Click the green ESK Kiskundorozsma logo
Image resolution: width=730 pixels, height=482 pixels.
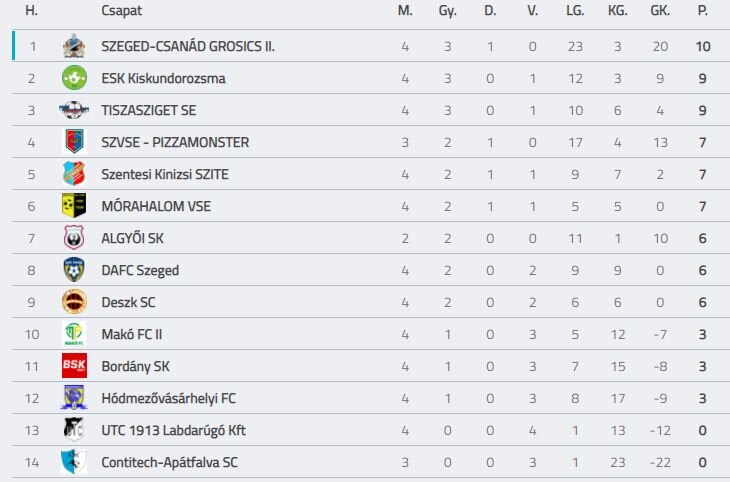point(74,78)
